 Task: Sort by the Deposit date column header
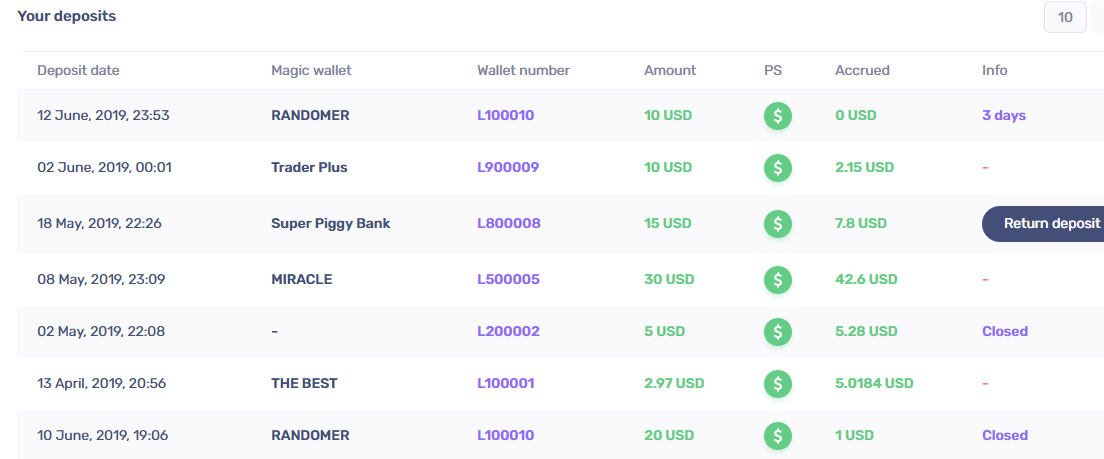[x=78, y=70]
